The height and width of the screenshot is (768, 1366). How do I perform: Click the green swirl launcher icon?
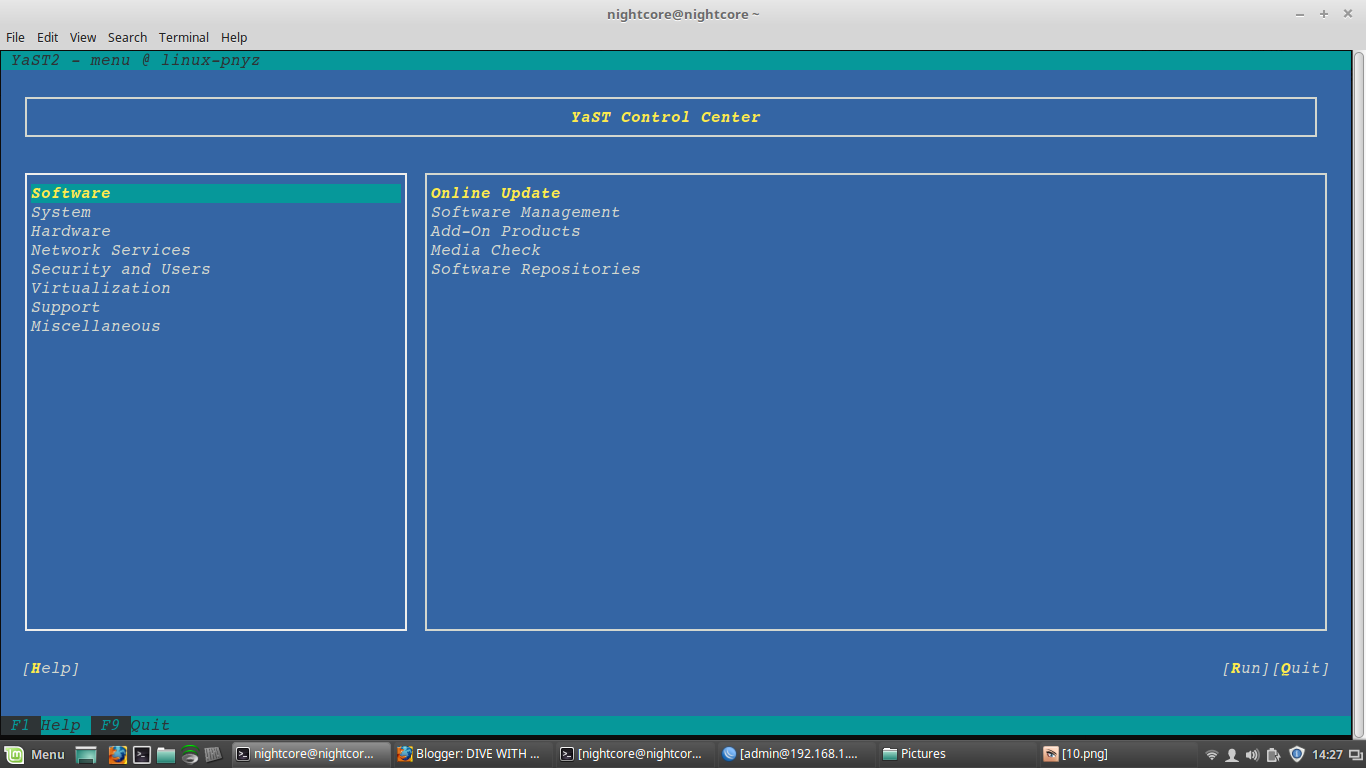(x=190, y=755)
